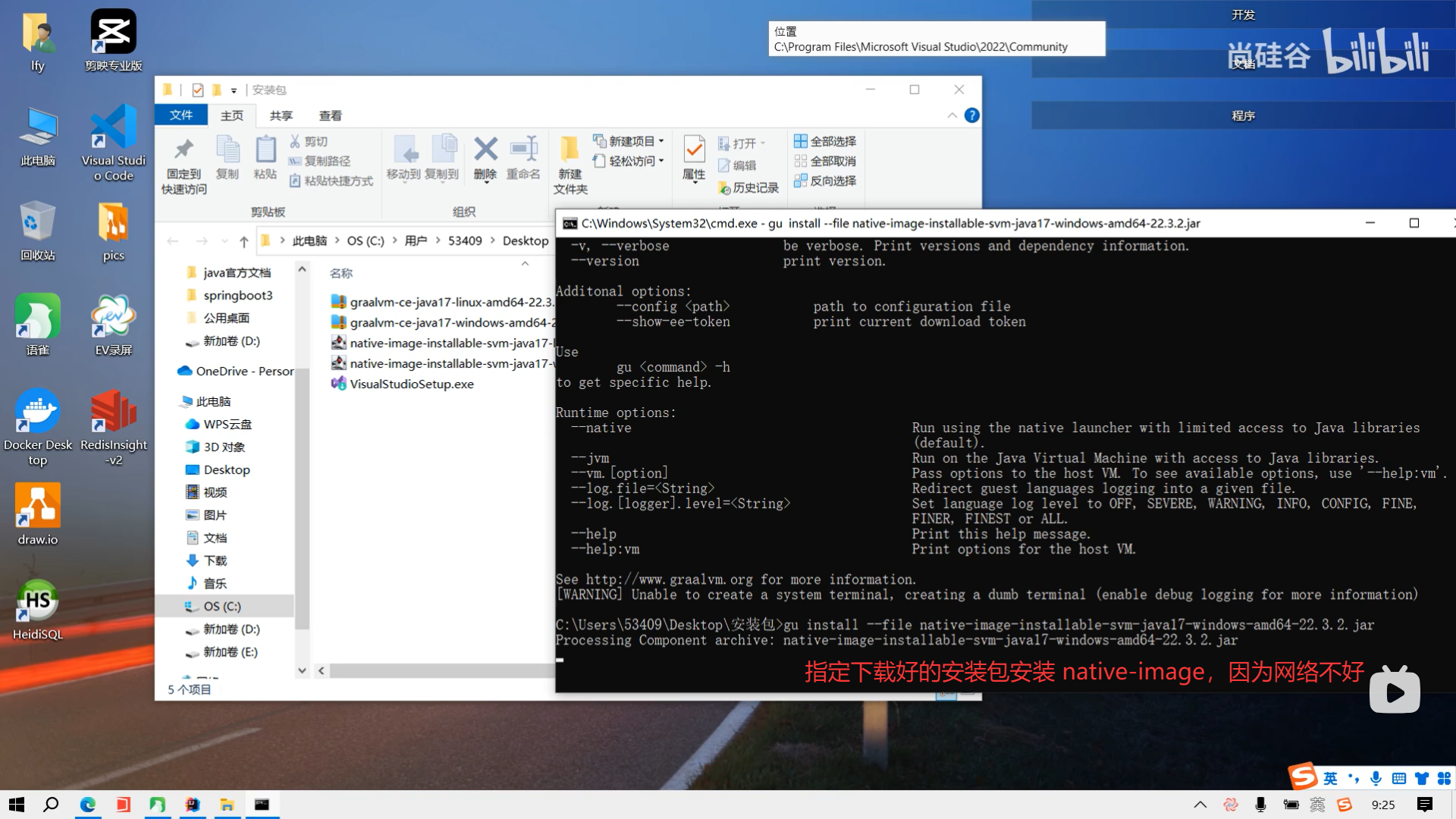Open VisualStudioSetup.exe file

[411, 384]
